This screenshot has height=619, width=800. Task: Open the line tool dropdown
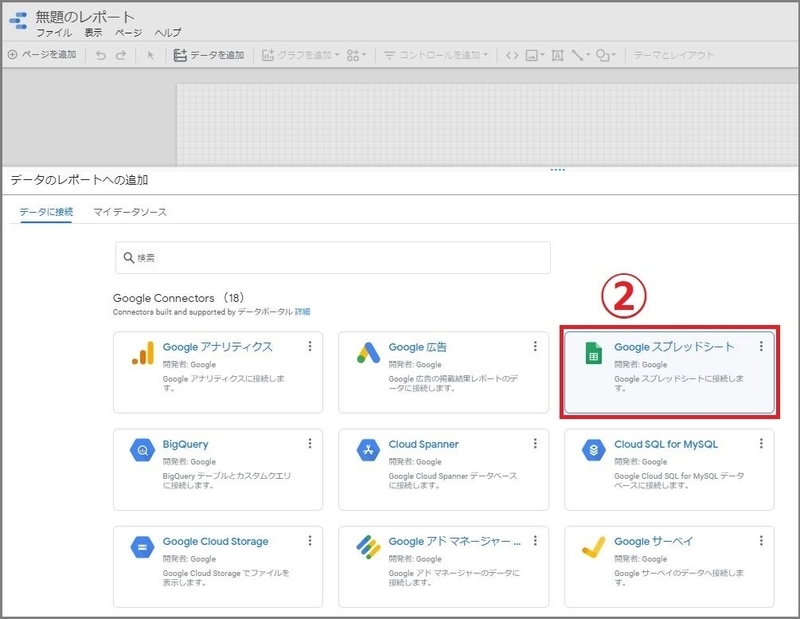[581, 55]
